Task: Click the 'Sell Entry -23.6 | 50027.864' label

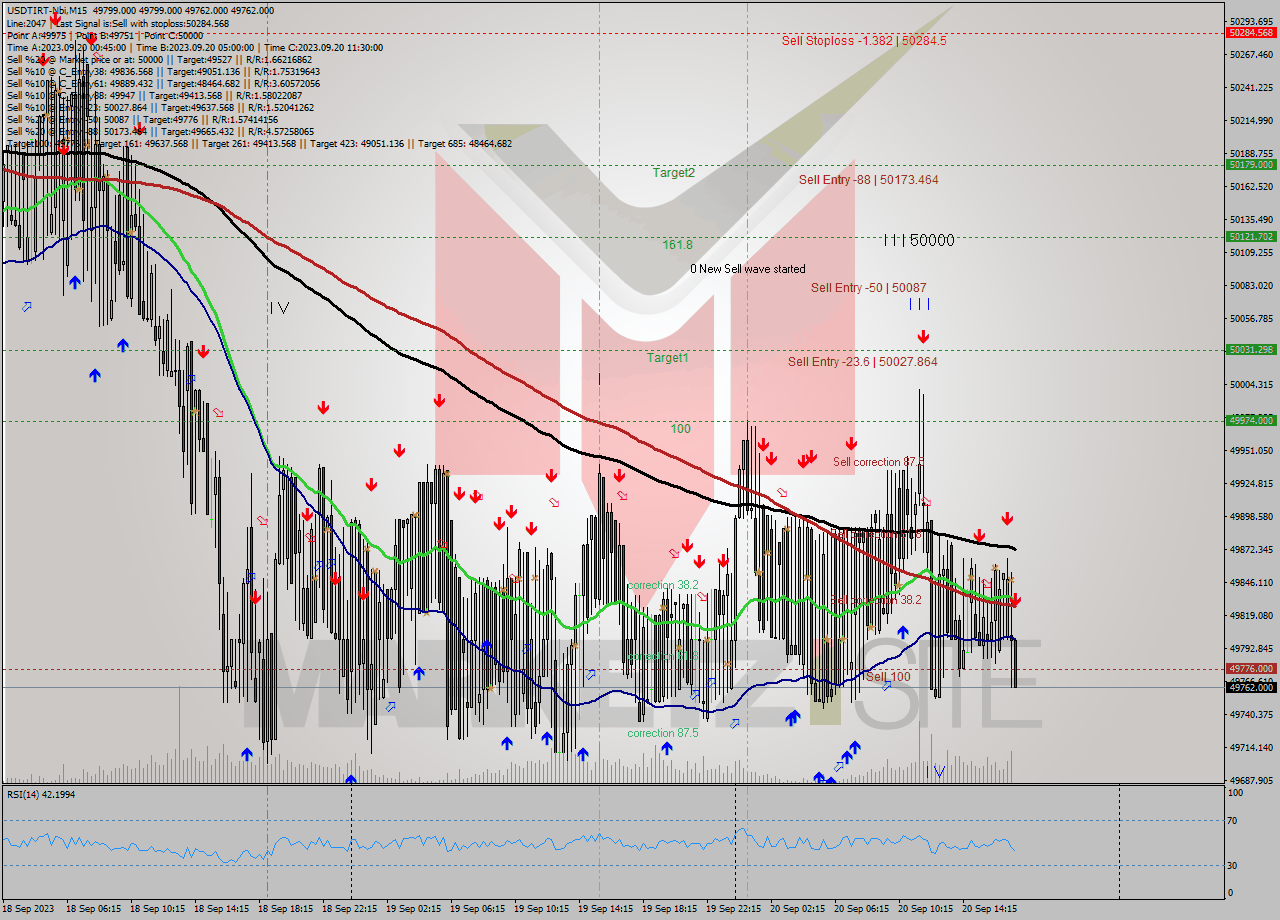Action: [862, 362]
